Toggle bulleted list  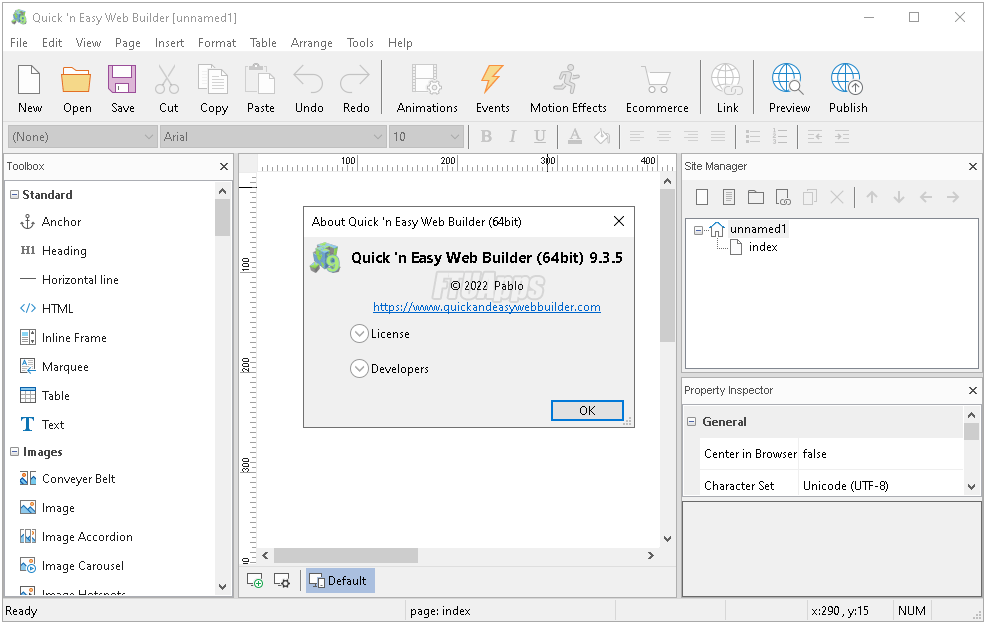tap(752, 136)
